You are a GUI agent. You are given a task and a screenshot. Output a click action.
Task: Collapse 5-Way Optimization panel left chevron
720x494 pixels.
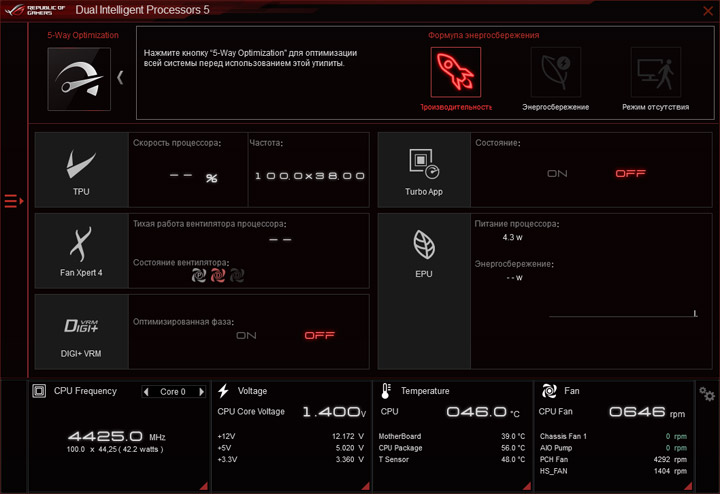click(120, 78)
